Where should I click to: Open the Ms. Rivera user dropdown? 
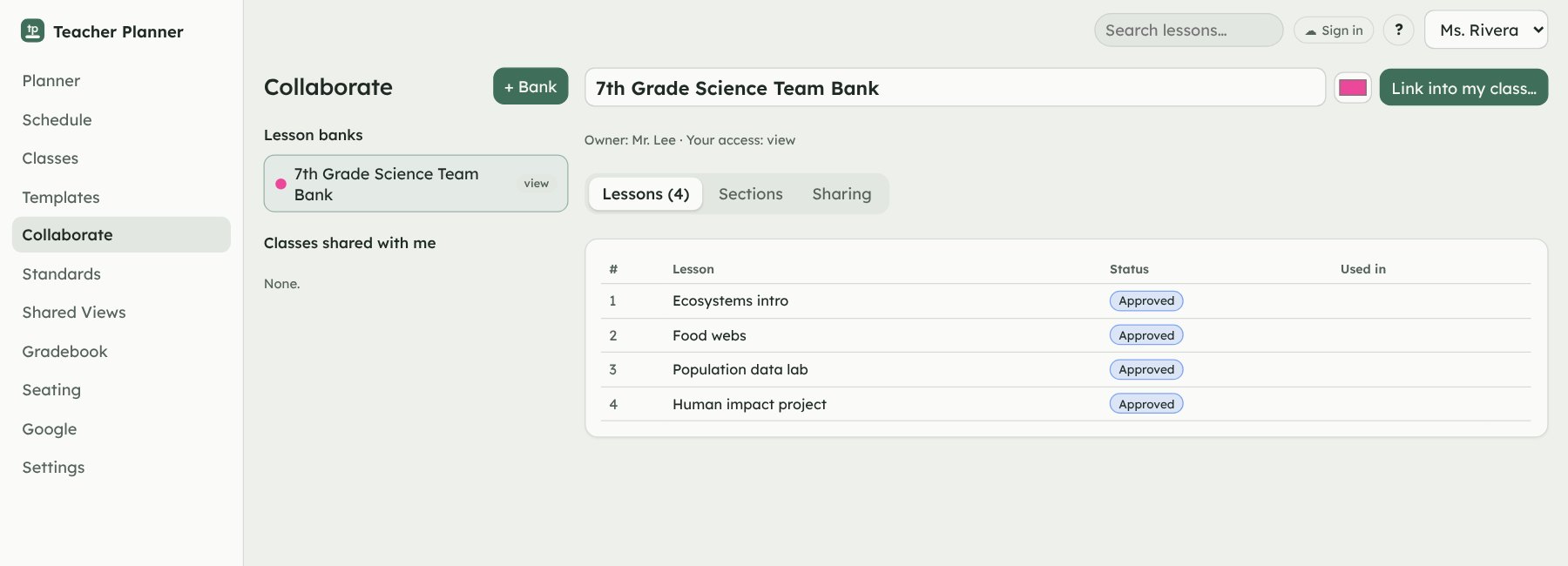[x=1486, y=30]
